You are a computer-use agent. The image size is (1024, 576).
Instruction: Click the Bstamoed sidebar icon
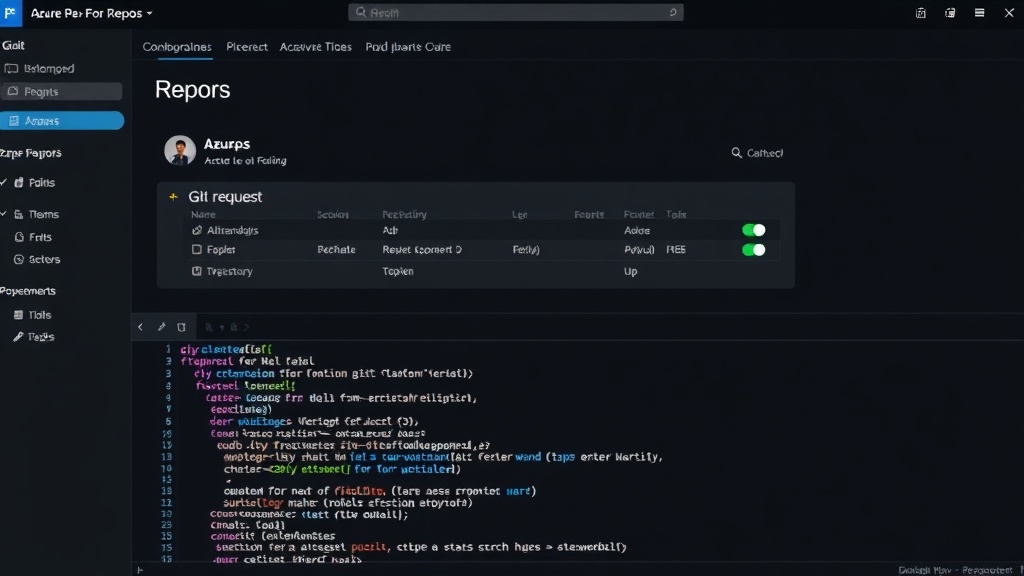[11, 69]
